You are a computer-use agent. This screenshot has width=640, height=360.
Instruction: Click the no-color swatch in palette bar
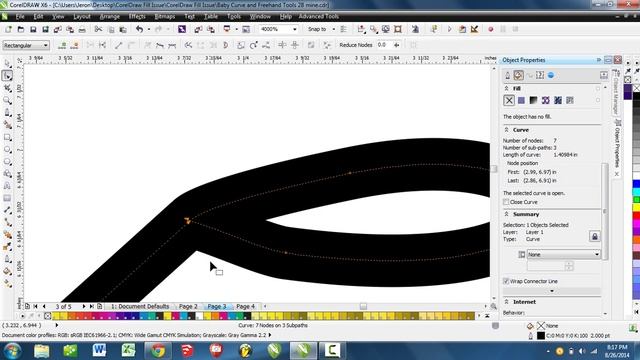pyautogui.click(x=47, y=316)
